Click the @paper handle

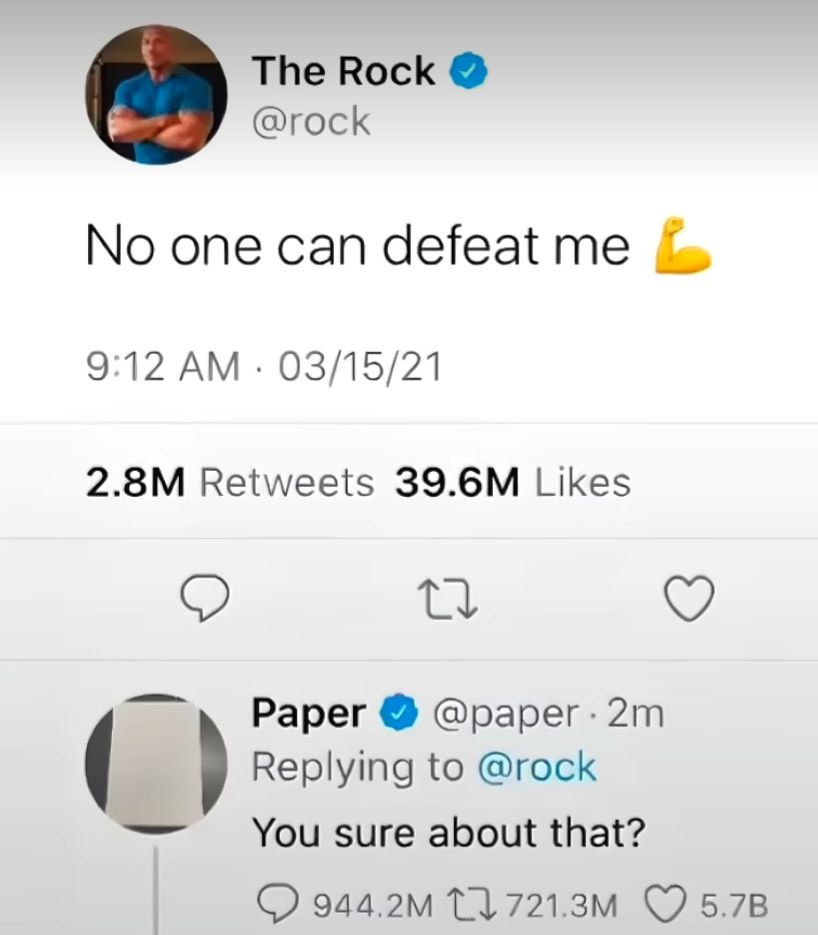click(x=504, y=714)
